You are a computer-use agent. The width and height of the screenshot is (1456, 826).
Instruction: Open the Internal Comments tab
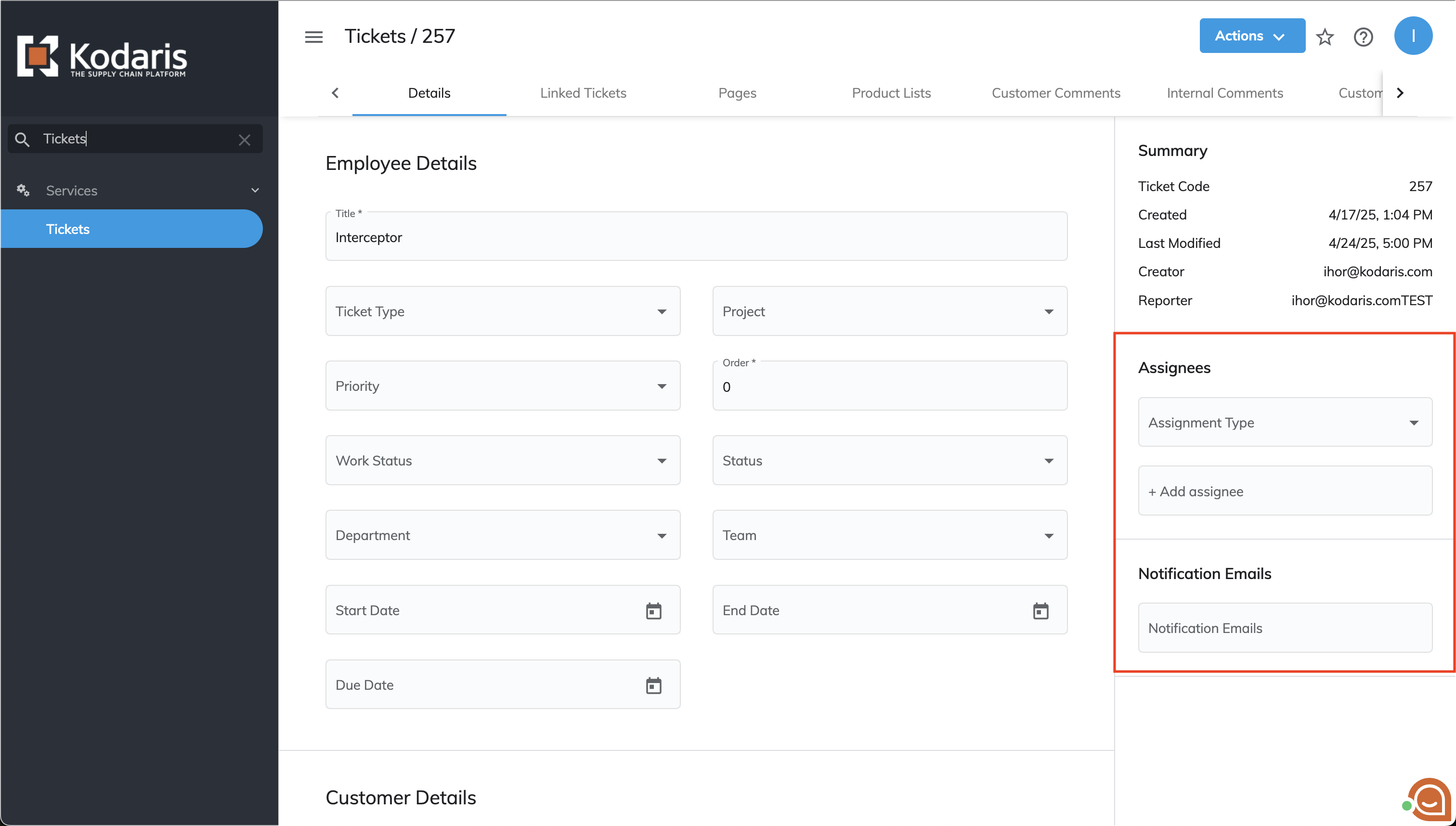click(1224, 93)
